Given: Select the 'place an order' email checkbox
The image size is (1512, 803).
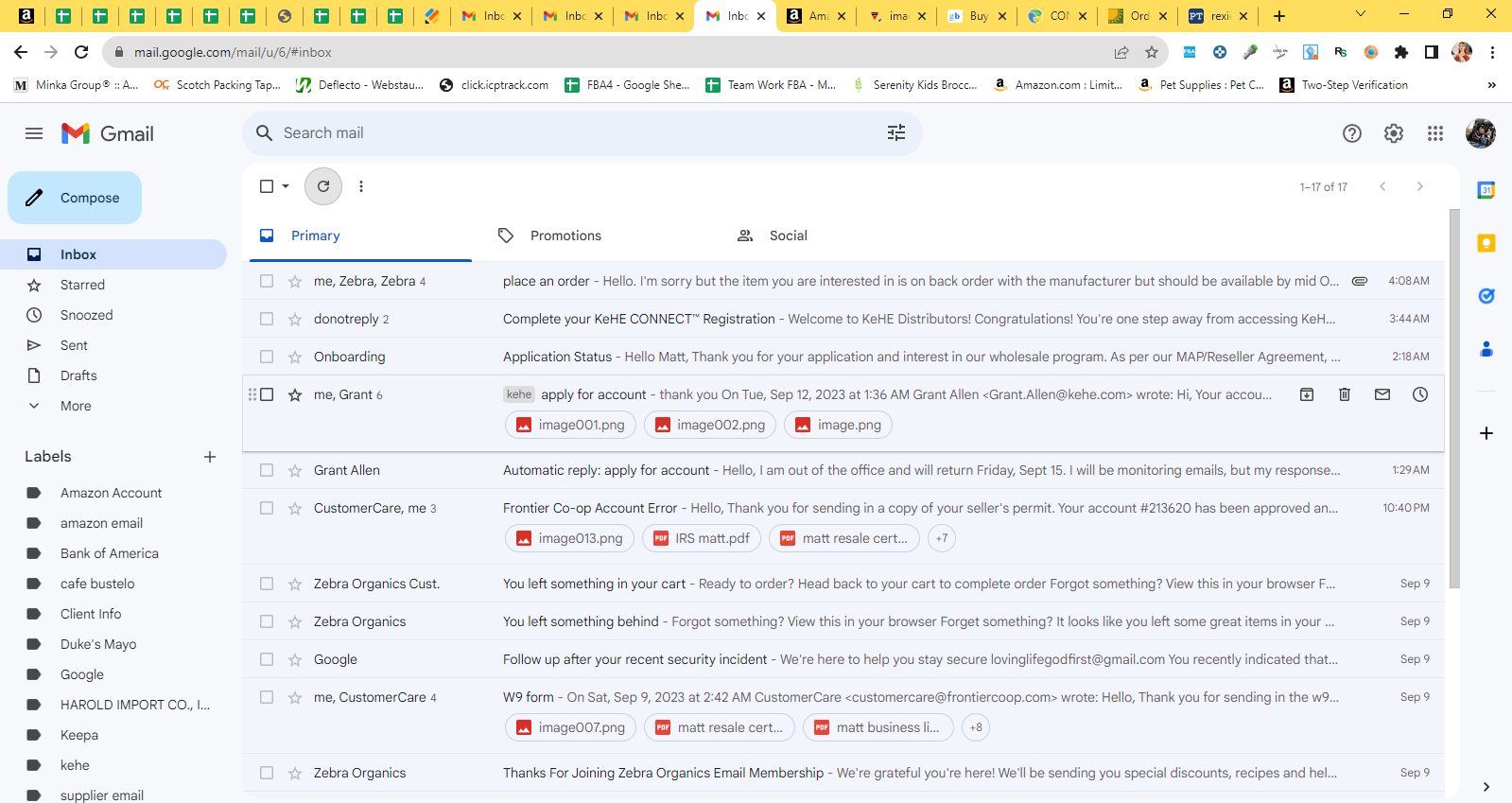Looking at the screenshot, I should 267,281.
